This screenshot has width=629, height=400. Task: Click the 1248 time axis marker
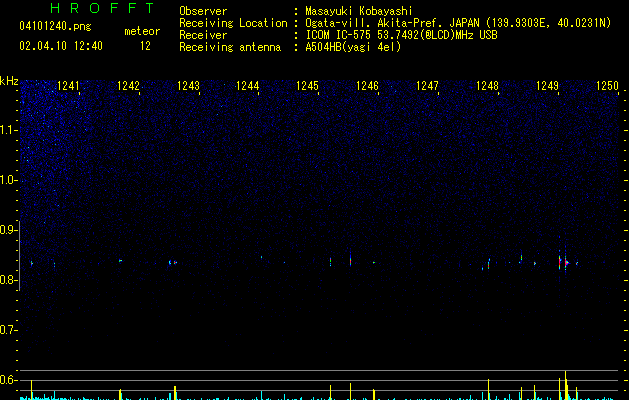[487, 86]
